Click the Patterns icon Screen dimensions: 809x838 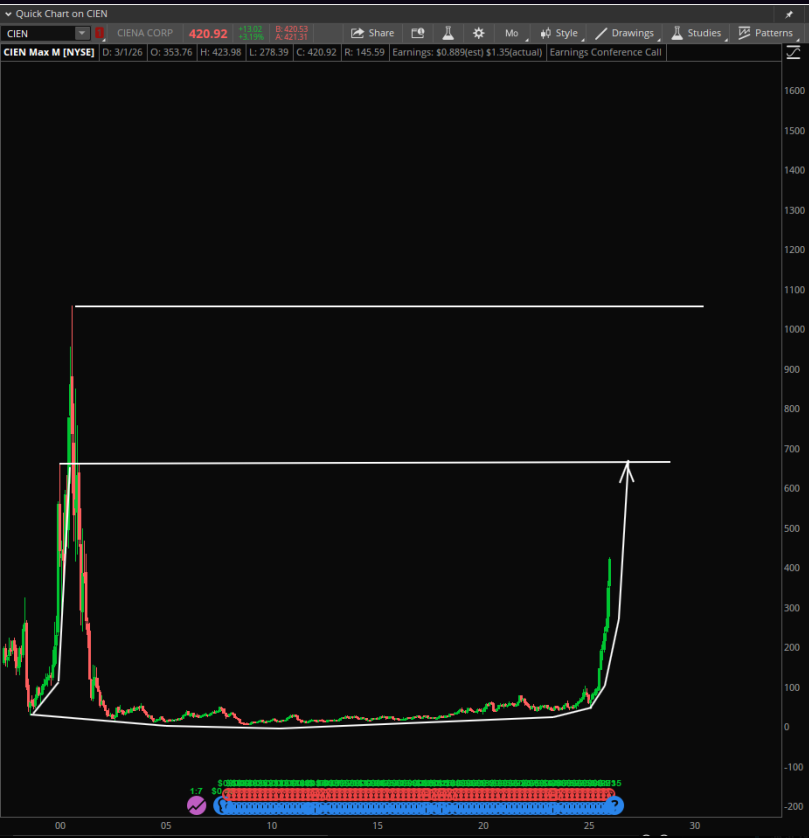746,32
